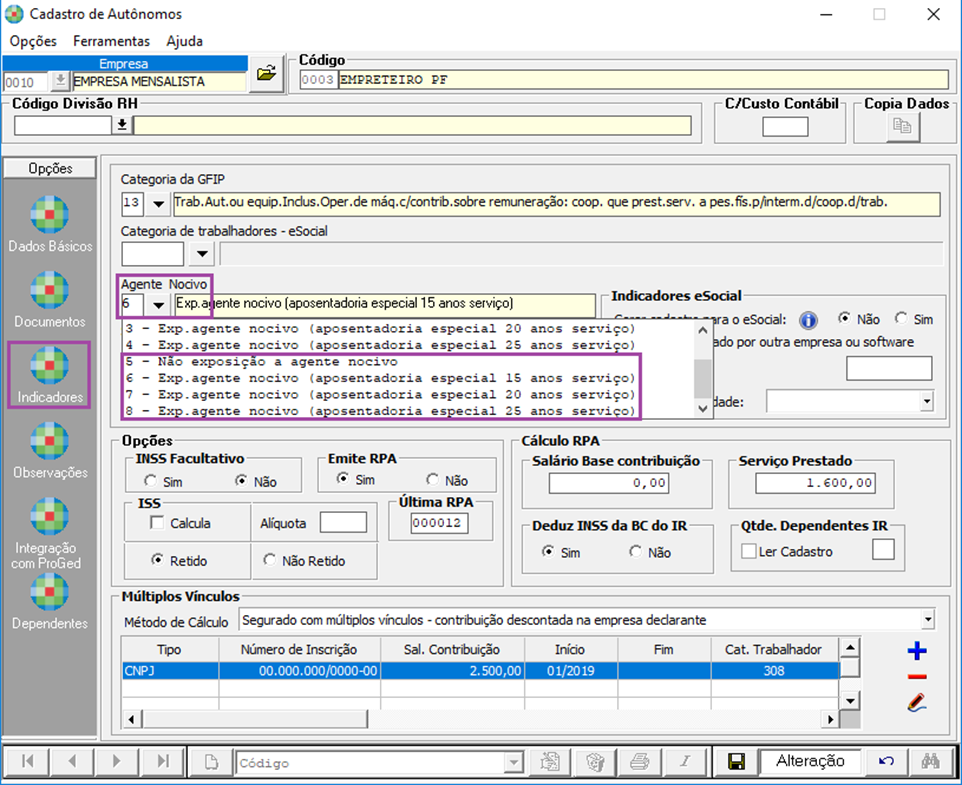Viewport: 962px width, 785px height.
Task: Expand the Categoria da GFIP dropdown
Action: tap(159, 205)
